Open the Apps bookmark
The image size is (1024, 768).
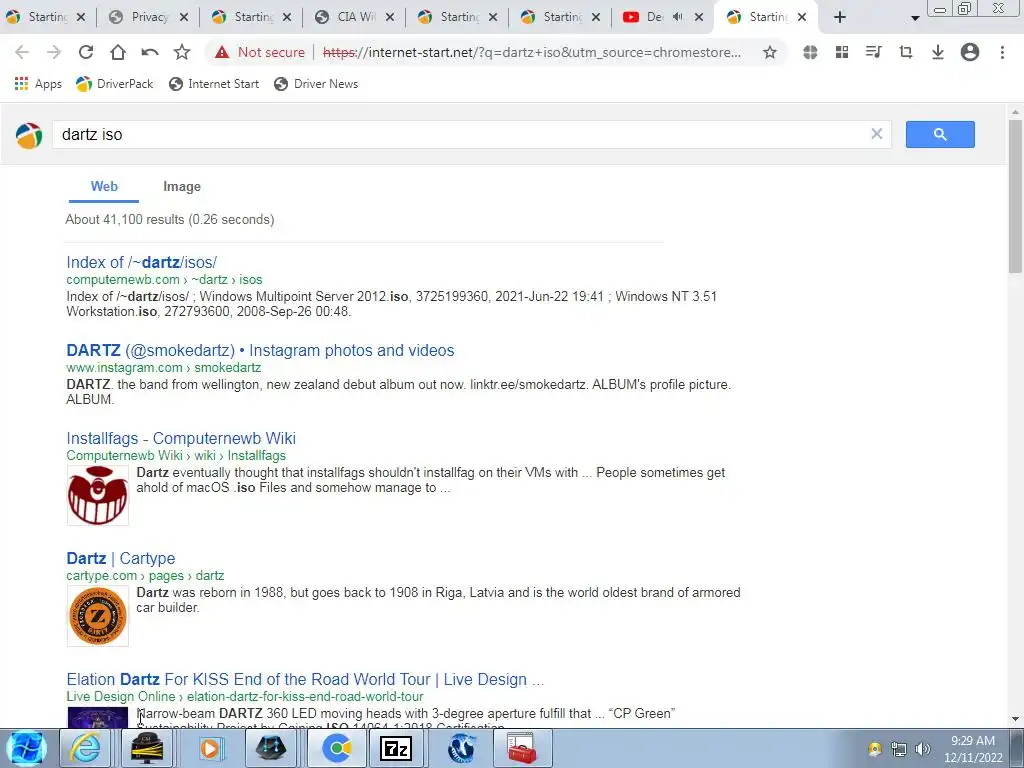38,84
